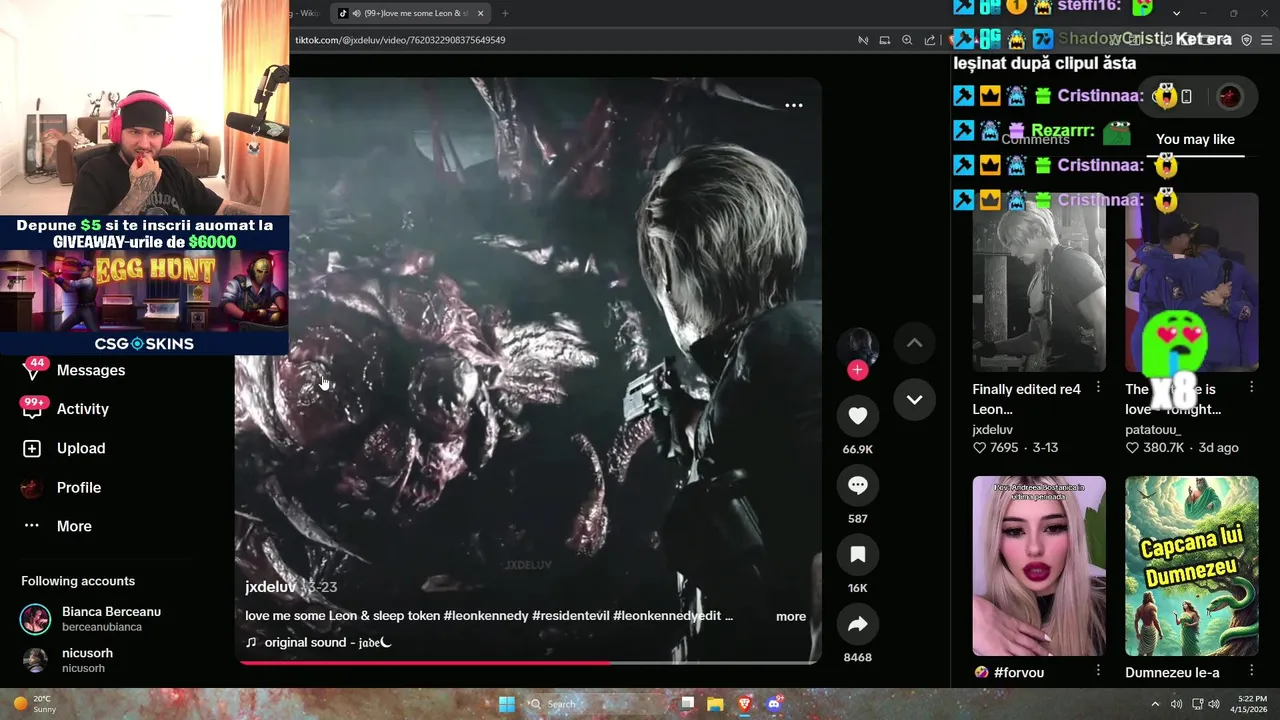Select the Profile menu item
This screenshot has height=720, width=1280.
pyautogui.click(x=79, y=487)
